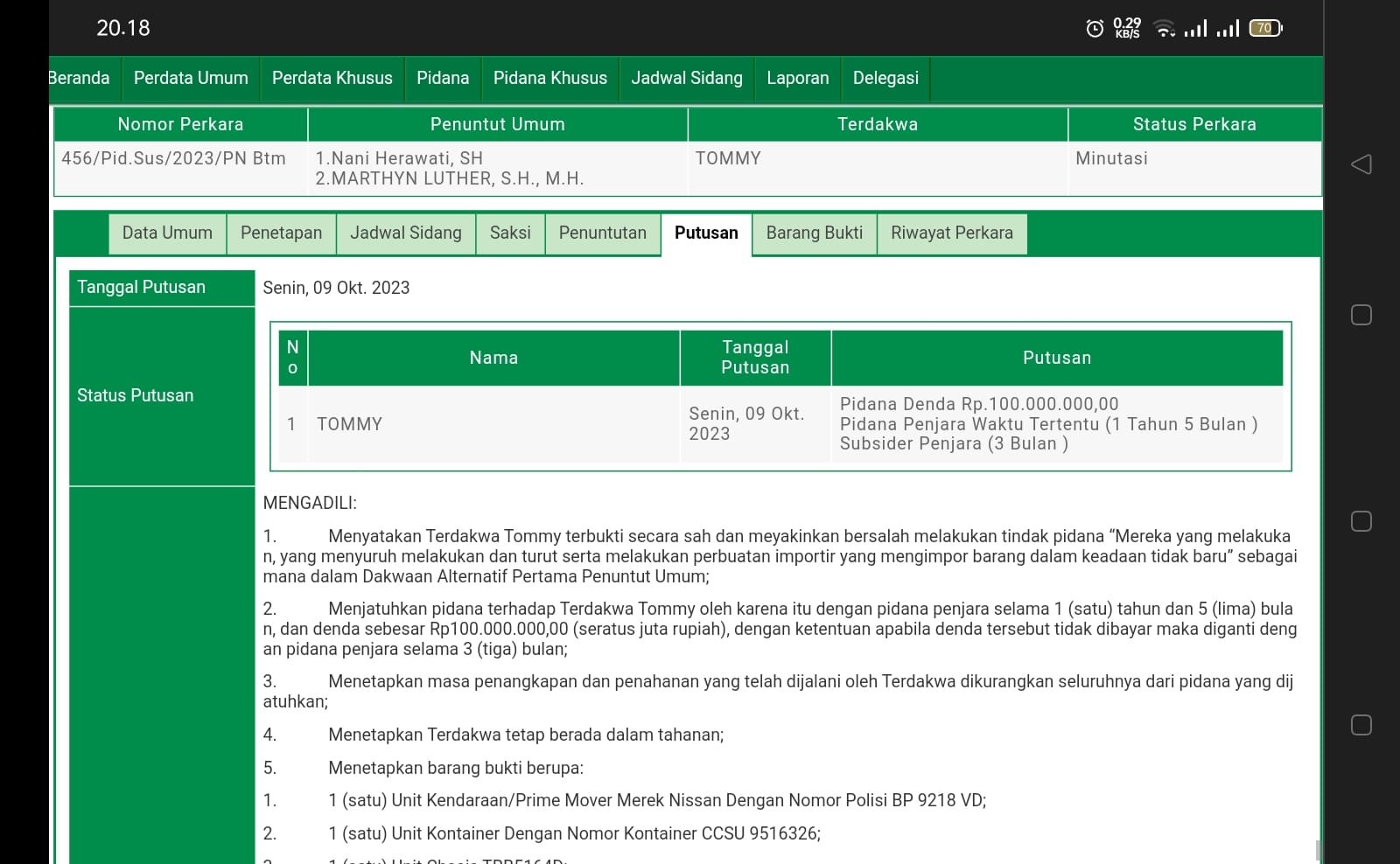Open the Pidana menu
This screenshot has width=1400, height=864.
[x=443, y=78]
